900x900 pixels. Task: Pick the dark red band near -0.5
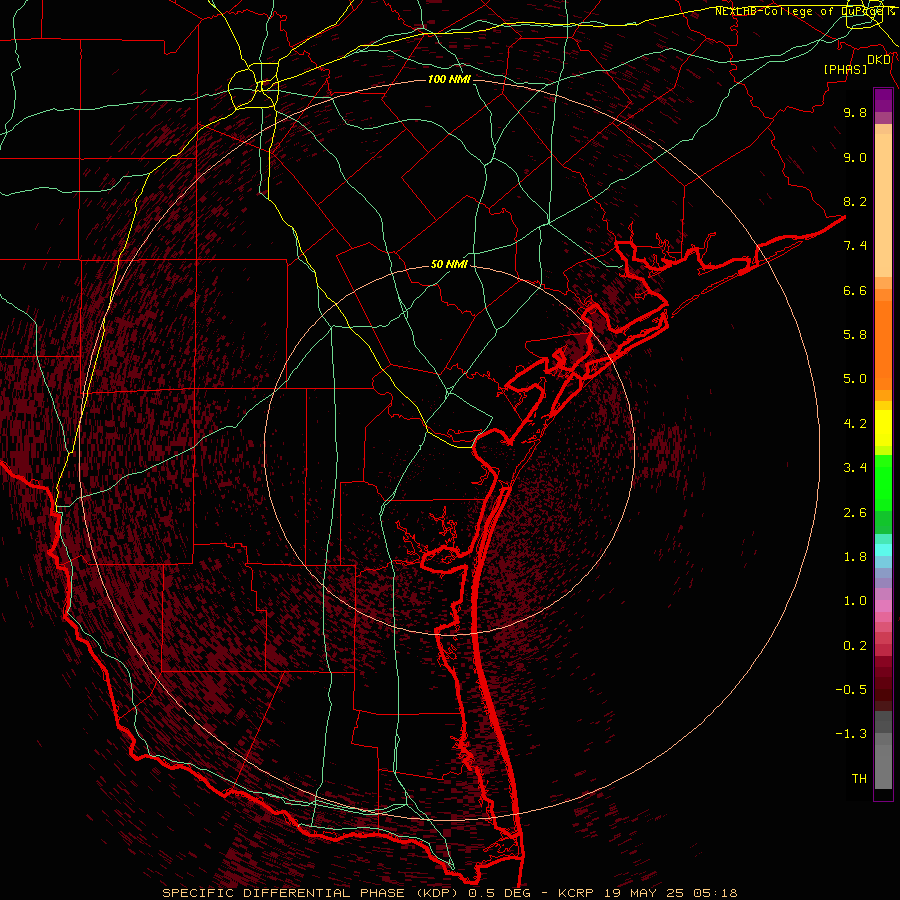tap(883, 689)
